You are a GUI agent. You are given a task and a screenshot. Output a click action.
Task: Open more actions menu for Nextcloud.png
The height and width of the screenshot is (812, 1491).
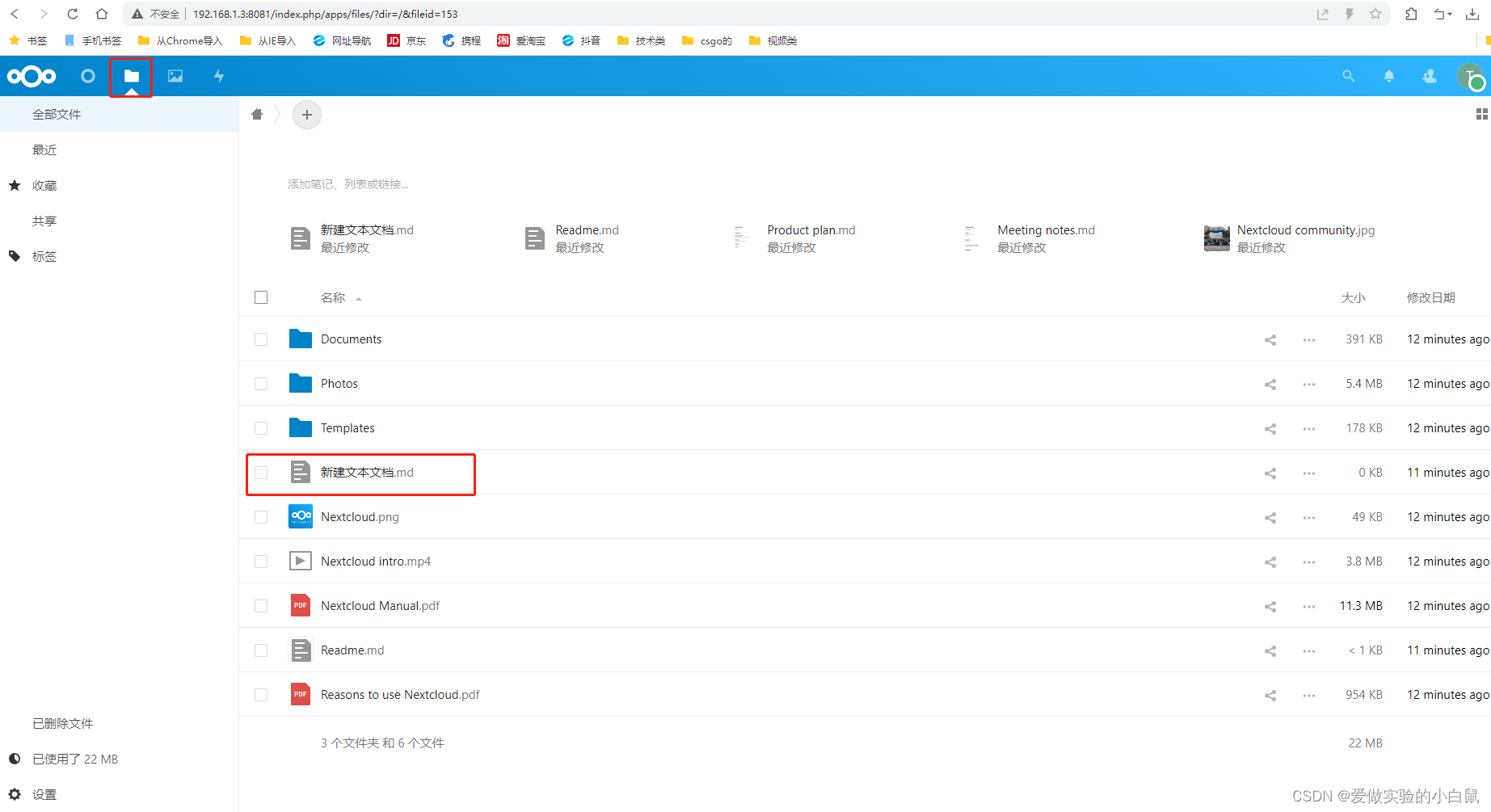pos(1309,518)
